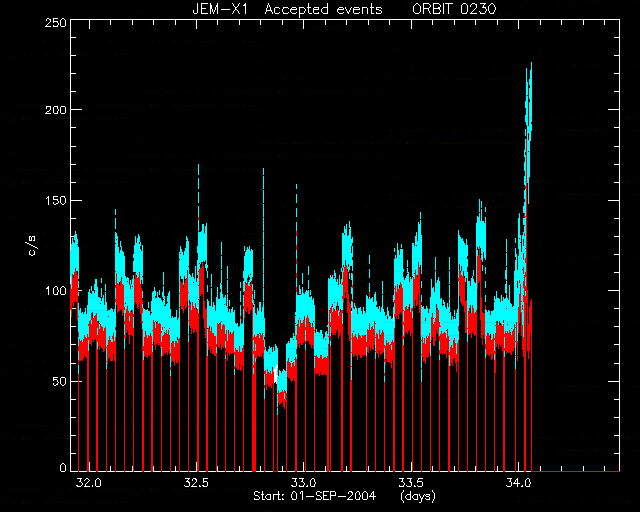Screen dimensions: 640x512
Task: Click the cyan spike near 32.5
Action: [x=198, y=192]
